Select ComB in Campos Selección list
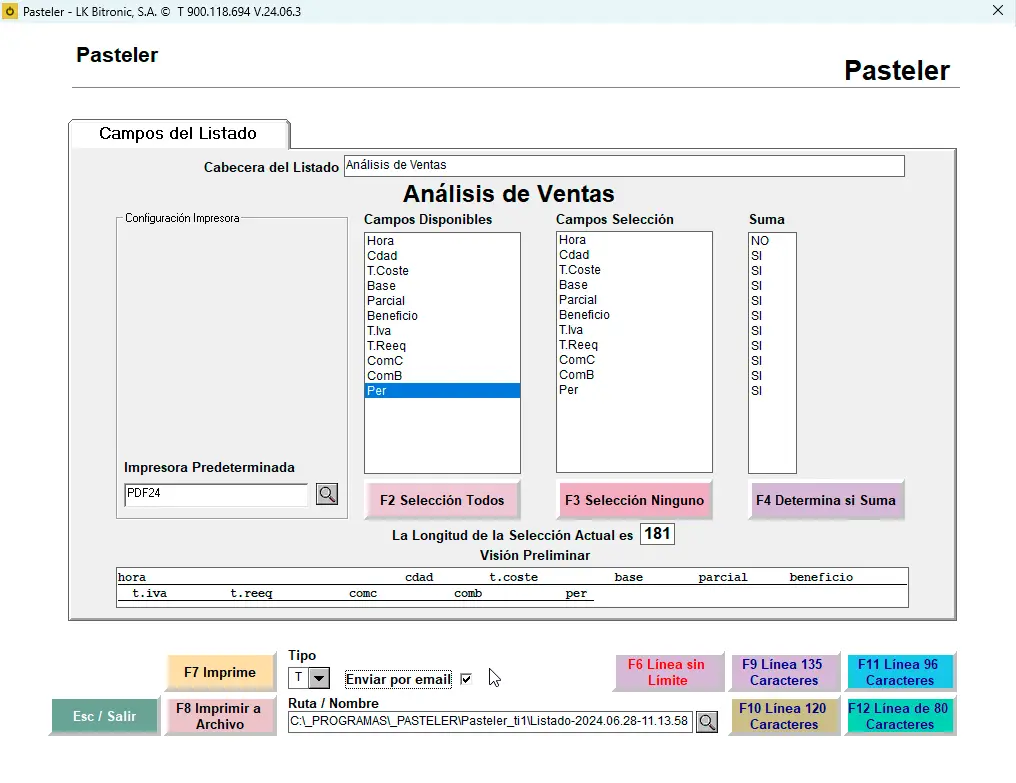 tap(634, 375)
